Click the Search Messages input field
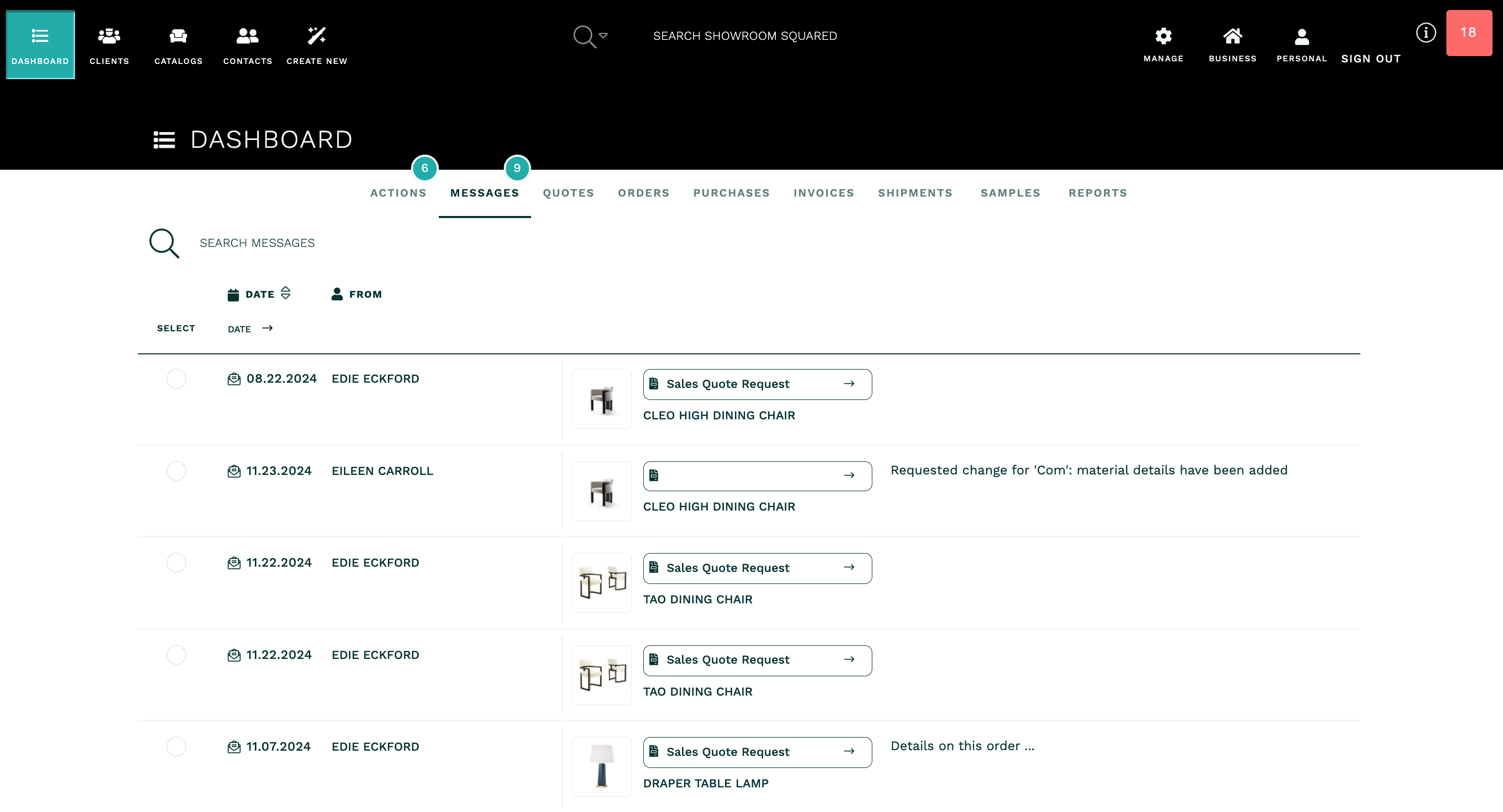The image size is (1503, 812). 257,243
